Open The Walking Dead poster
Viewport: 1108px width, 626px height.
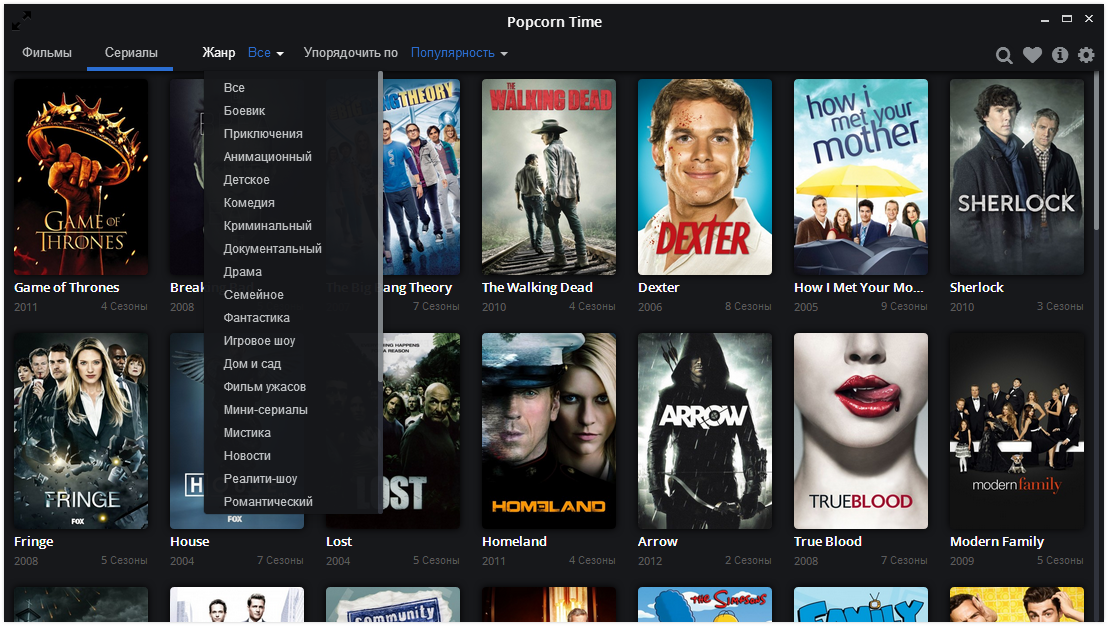(549, 177)
